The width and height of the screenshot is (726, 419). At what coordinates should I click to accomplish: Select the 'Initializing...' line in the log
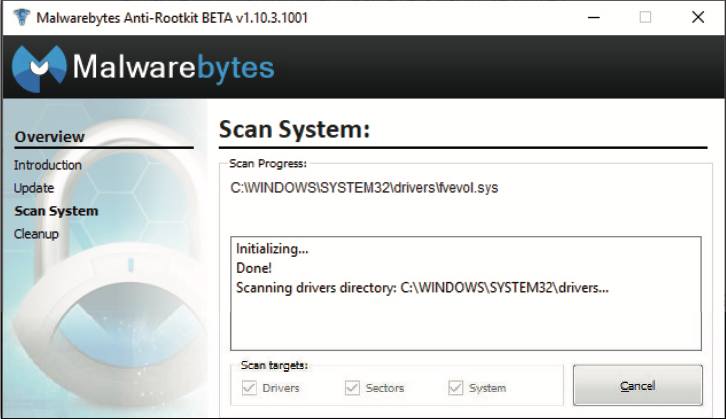[272, 248]
